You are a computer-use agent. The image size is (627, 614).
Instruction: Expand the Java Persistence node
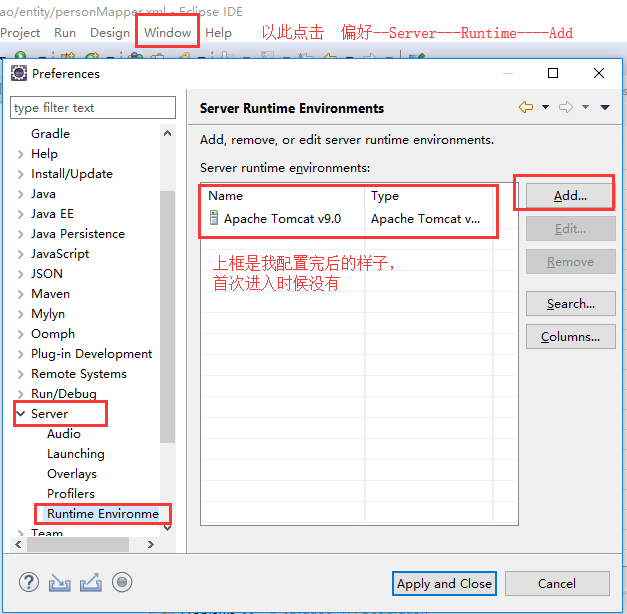[x=21, y=234]
